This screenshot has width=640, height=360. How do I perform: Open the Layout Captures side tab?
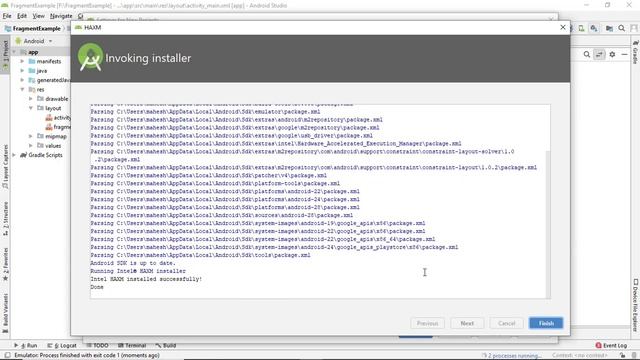tap(5, 167)
